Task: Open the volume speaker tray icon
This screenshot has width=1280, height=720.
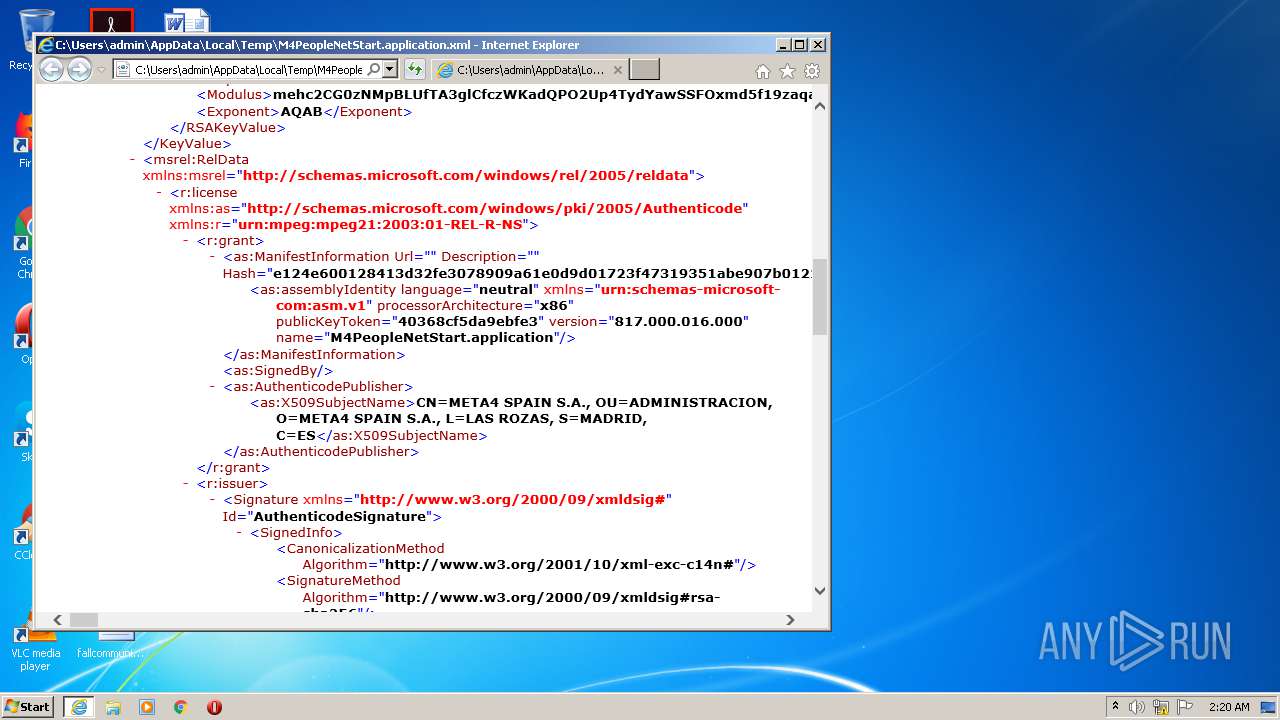Action: pyautogui.click(x=1137, y=706)
